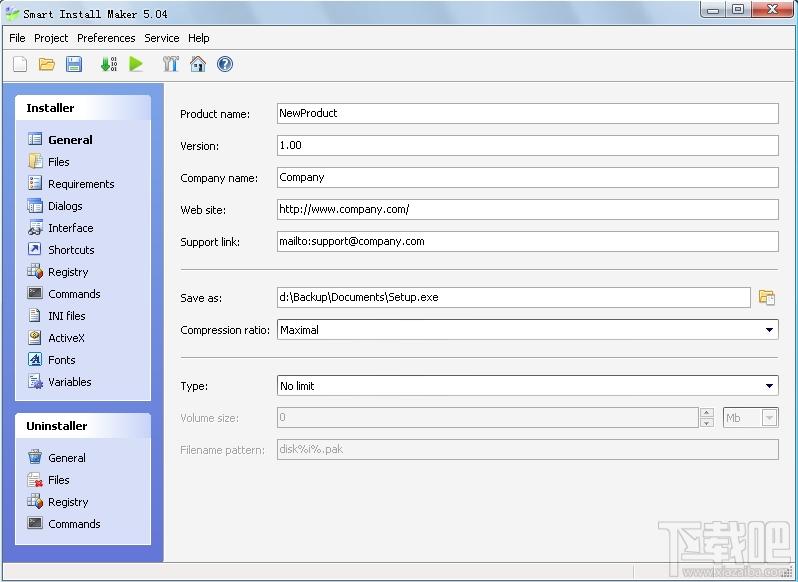The image size is (798, 582).
Task: Open the Project menu
Action: tap(51, 38)
